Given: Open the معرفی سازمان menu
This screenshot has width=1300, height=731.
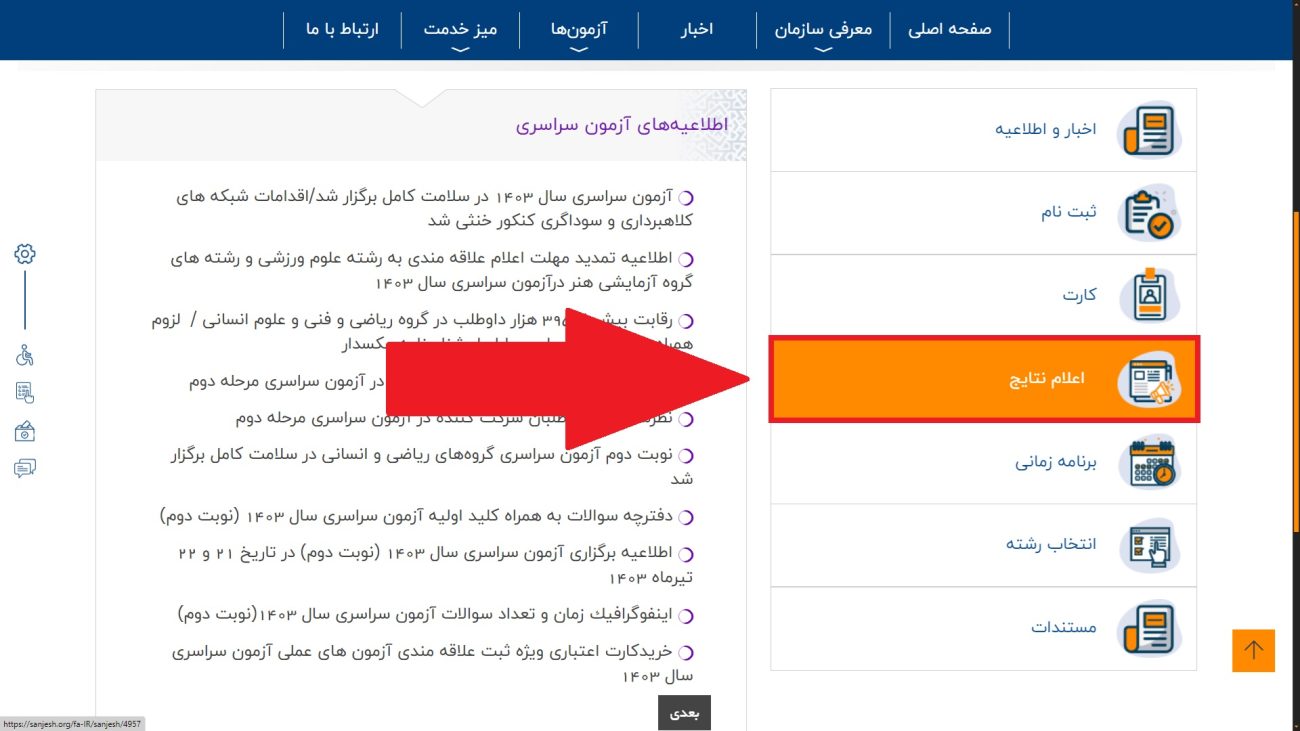Looking at the screenshot, I should coord(823,29).
